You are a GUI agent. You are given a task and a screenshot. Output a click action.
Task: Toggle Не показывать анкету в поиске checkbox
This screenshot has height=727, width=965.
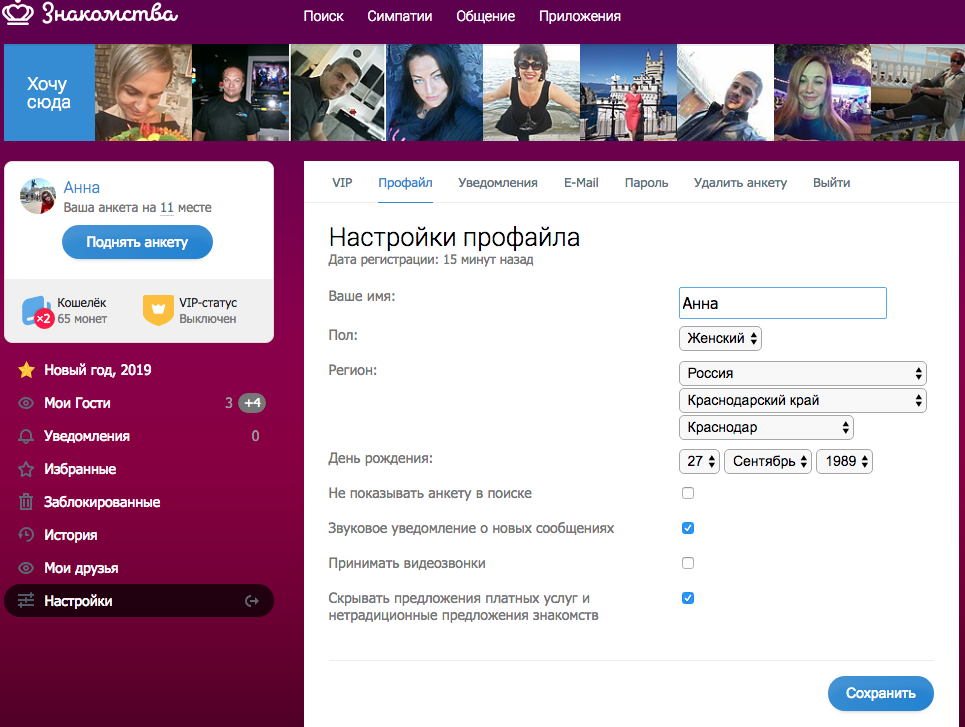(x=688, y=493)
